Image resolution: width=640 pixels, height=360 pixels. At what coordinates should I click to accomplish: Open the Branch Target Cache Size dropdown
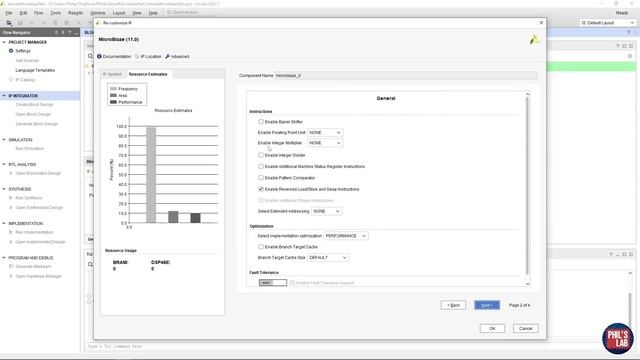click(328, 258)
